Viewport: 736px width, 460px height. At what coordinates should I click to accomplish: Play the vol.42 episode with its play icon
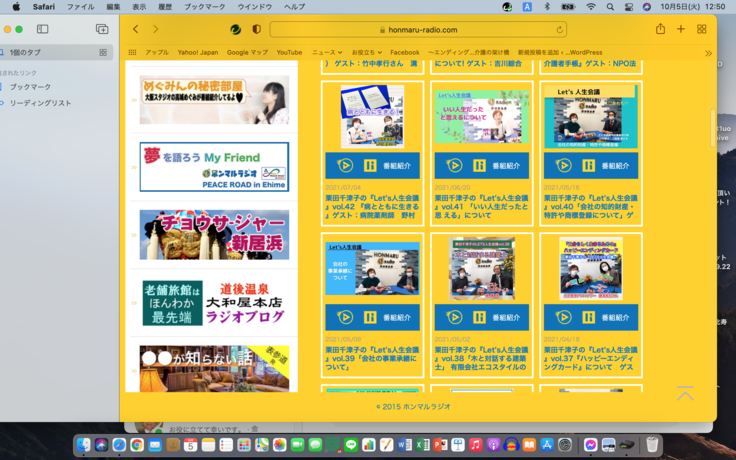click(x=345, y=166)
